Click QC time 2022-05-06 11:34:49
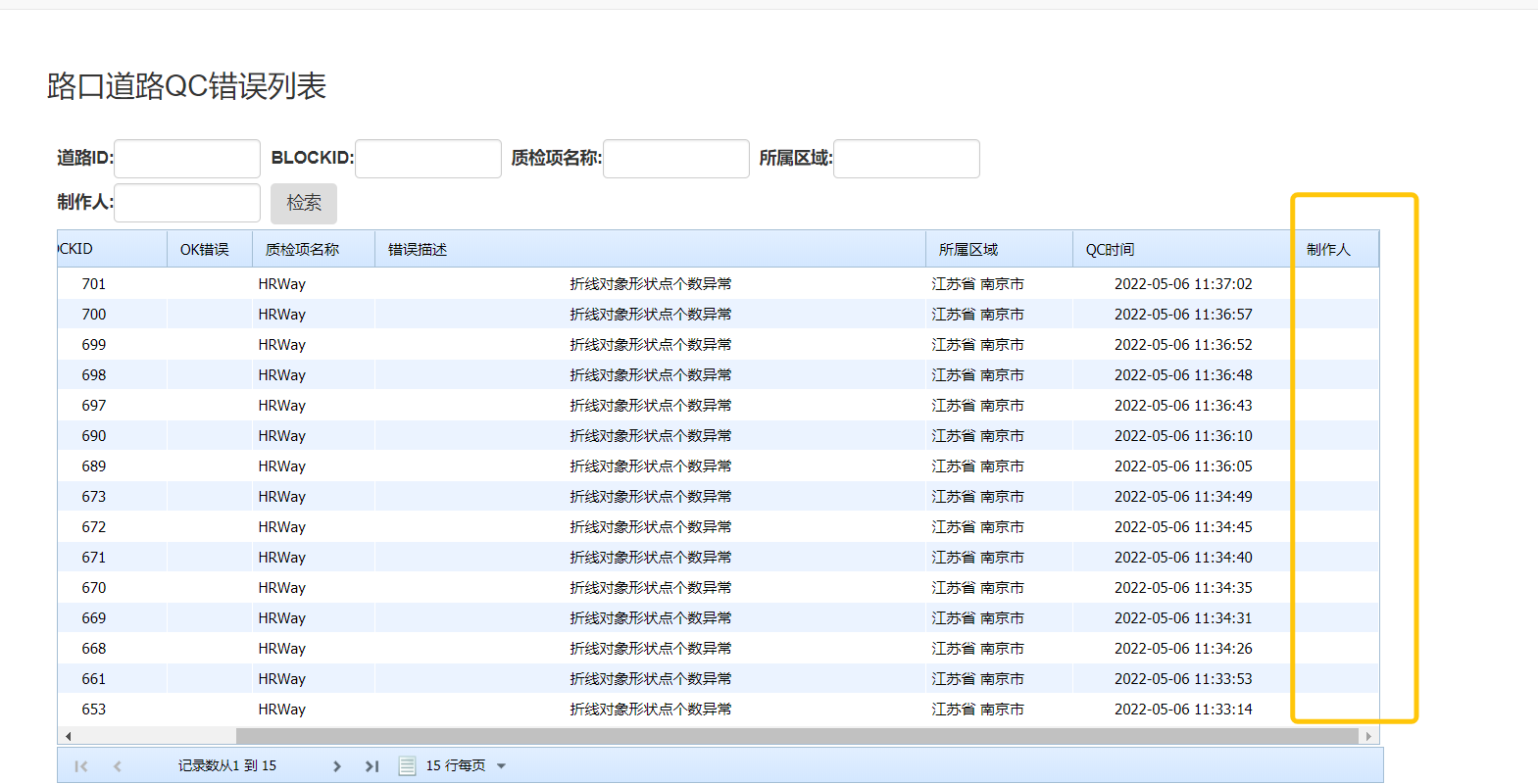Image resolution: width=1538 pixels, height=784 pixels. [1183, 497]
